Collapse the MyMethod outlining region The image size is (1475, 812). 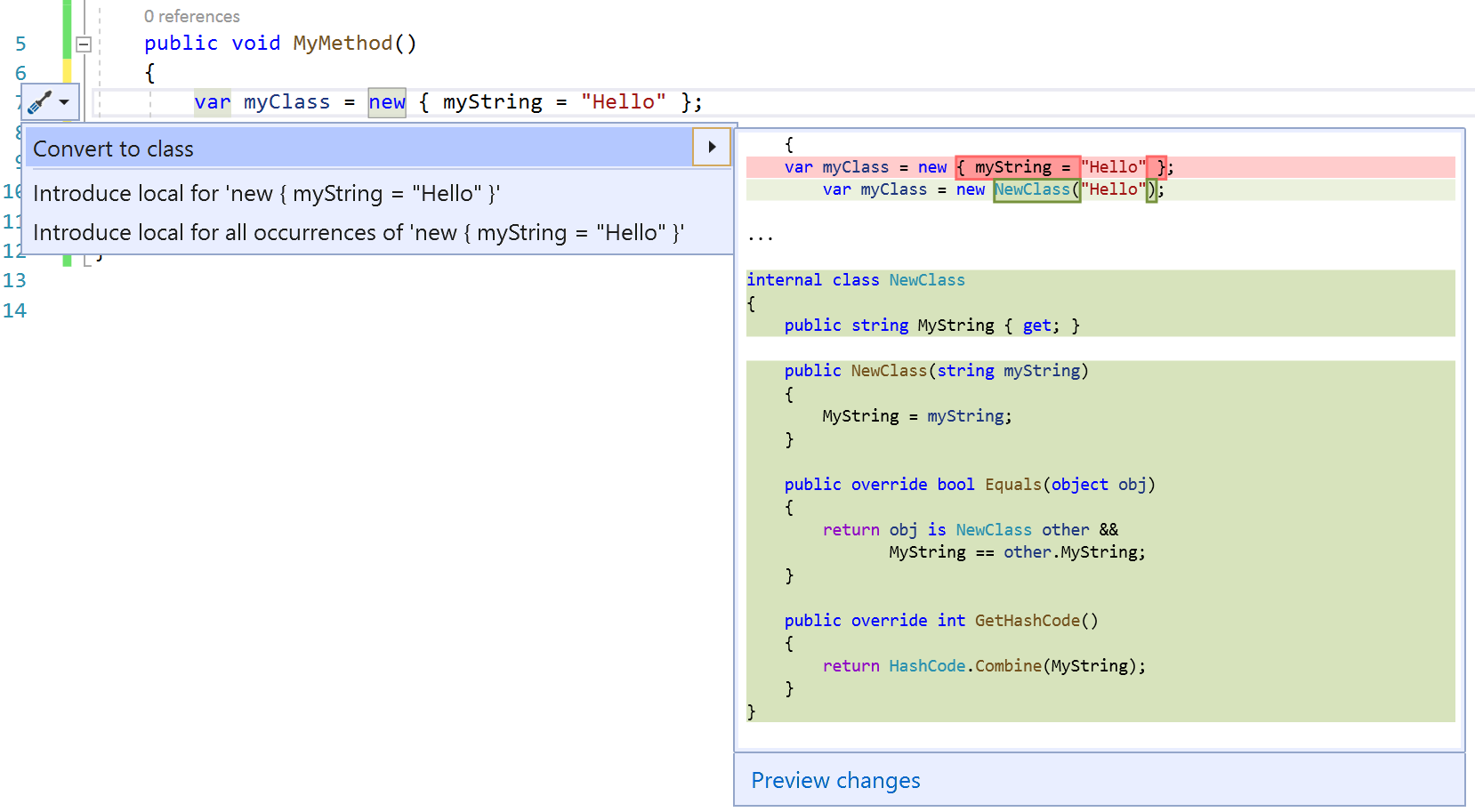click(83, 43)
